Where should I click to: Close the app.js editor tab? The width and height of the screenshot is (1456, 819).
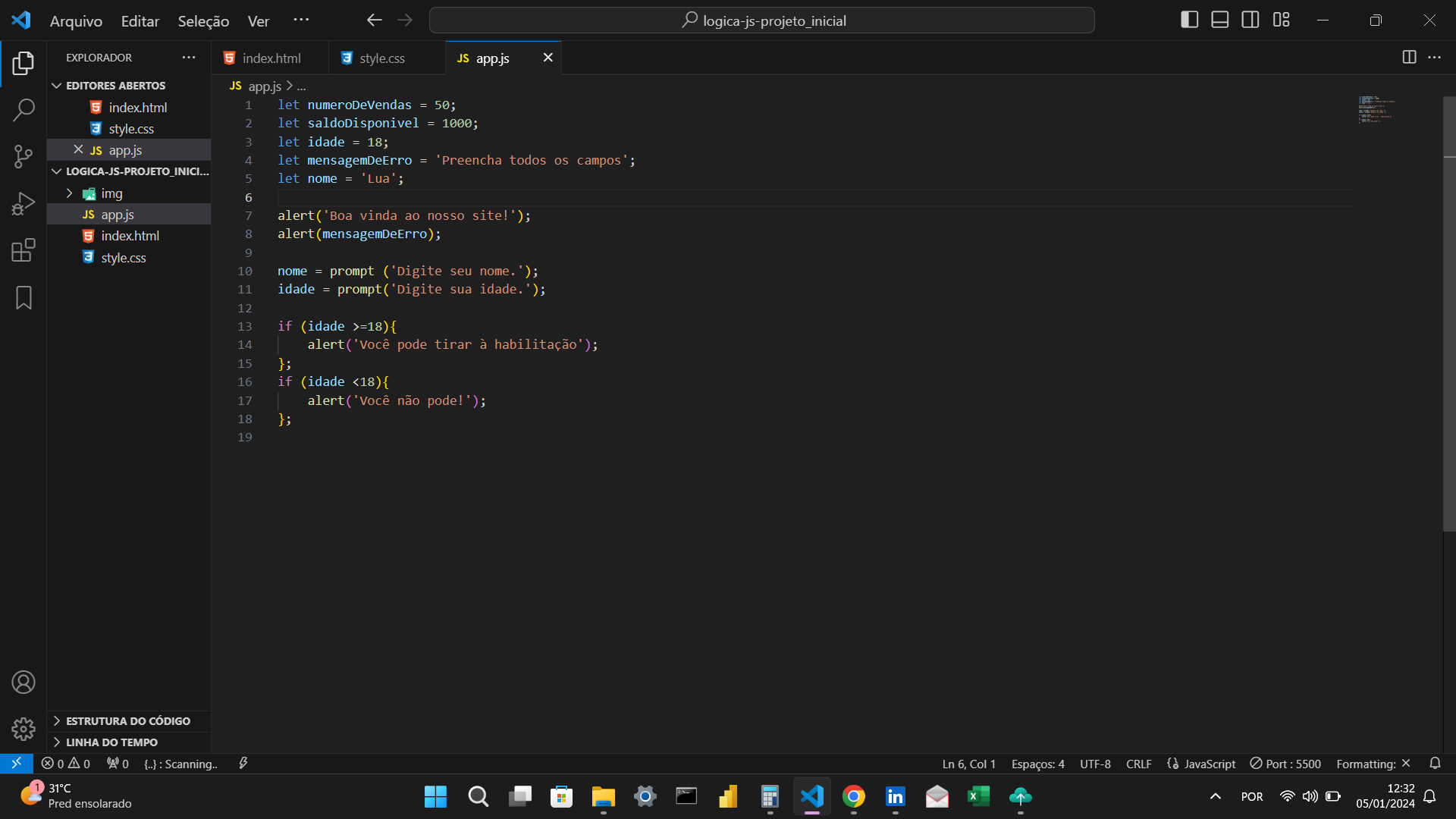coord(548,58)
